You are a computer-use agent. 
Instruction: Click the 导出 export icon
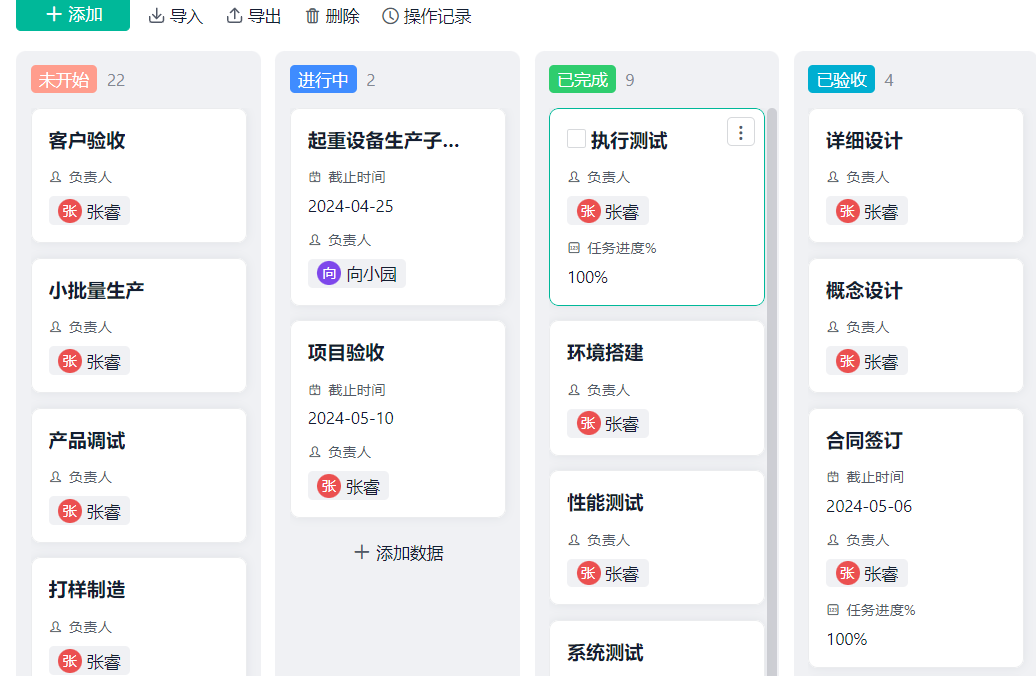[x=233, y=16]
